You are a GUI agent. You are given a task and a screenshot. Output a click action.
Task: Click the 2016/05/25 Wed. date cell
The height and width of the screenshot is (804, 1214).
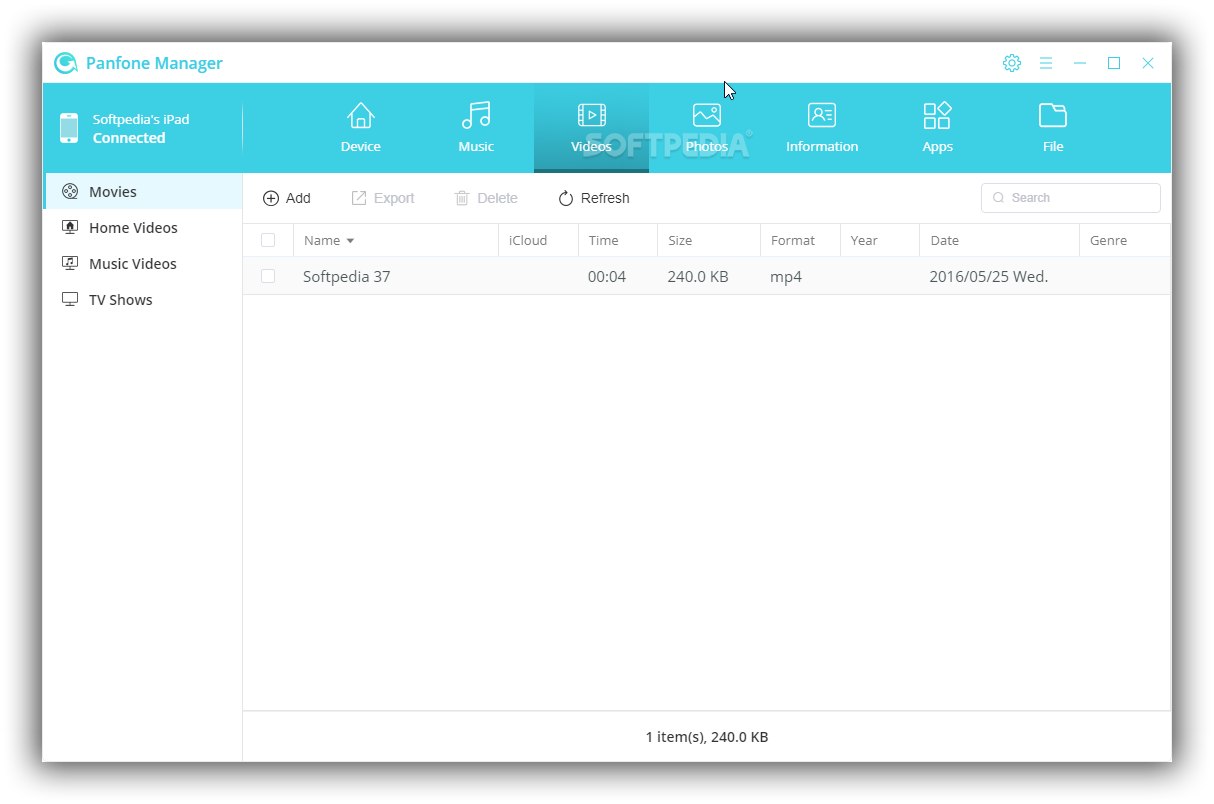tap(989, 276)
